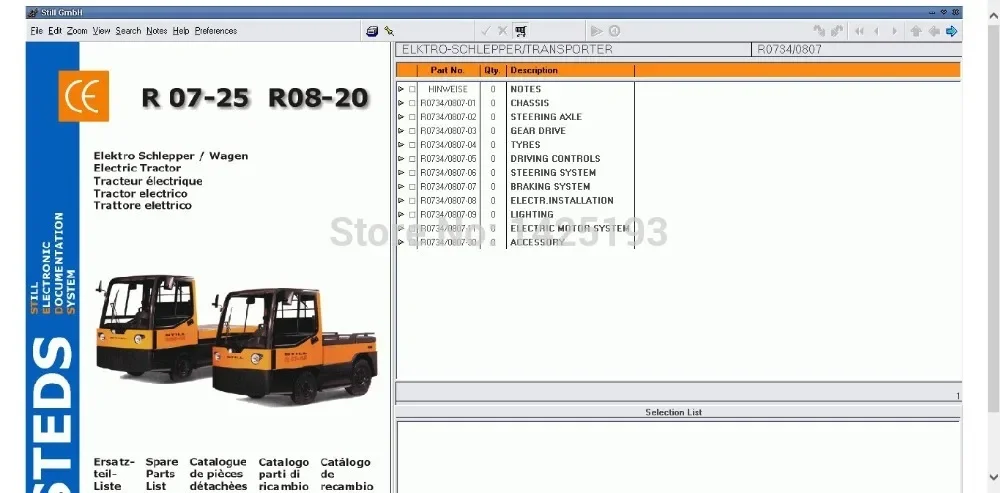Click the grayed checkmark confirm icon
Viewport: 1000px width, 493px height.
point(486,31)
